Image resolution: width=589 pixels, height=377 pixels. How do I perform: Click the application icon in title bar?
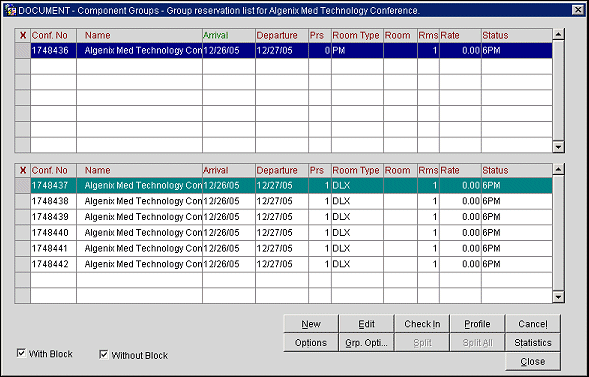click(11, 11)
